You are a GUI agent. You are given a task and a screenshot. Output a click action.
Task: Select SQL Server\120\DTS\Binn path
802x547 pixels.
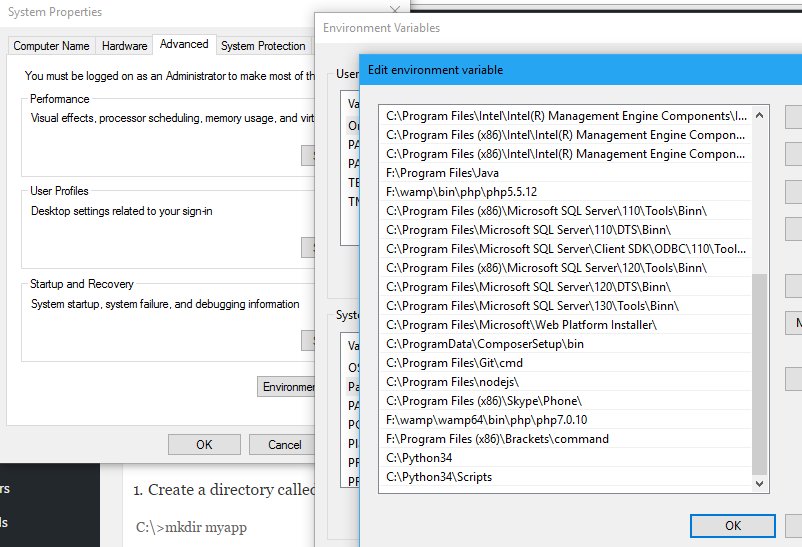pyautogui.click(x=566, y=286)
